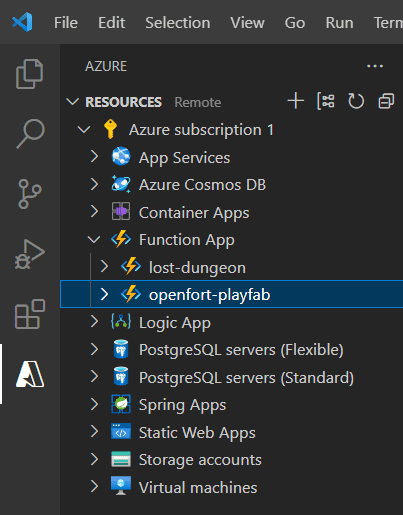Expand the Logic App chevron
403x515 pixels.
coord(94,322)
